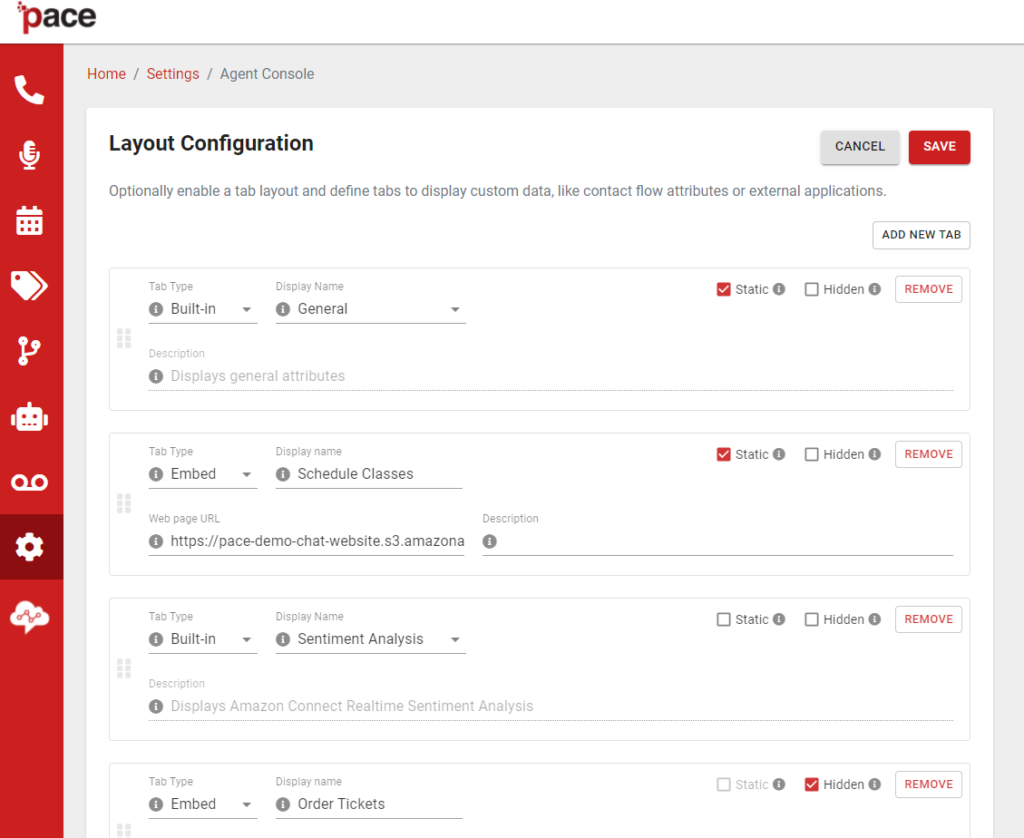Image resolution: width=1024 pixels, height=838 pixels.
Task: Go to Settings breadcrumb
Action: [173, 74]
